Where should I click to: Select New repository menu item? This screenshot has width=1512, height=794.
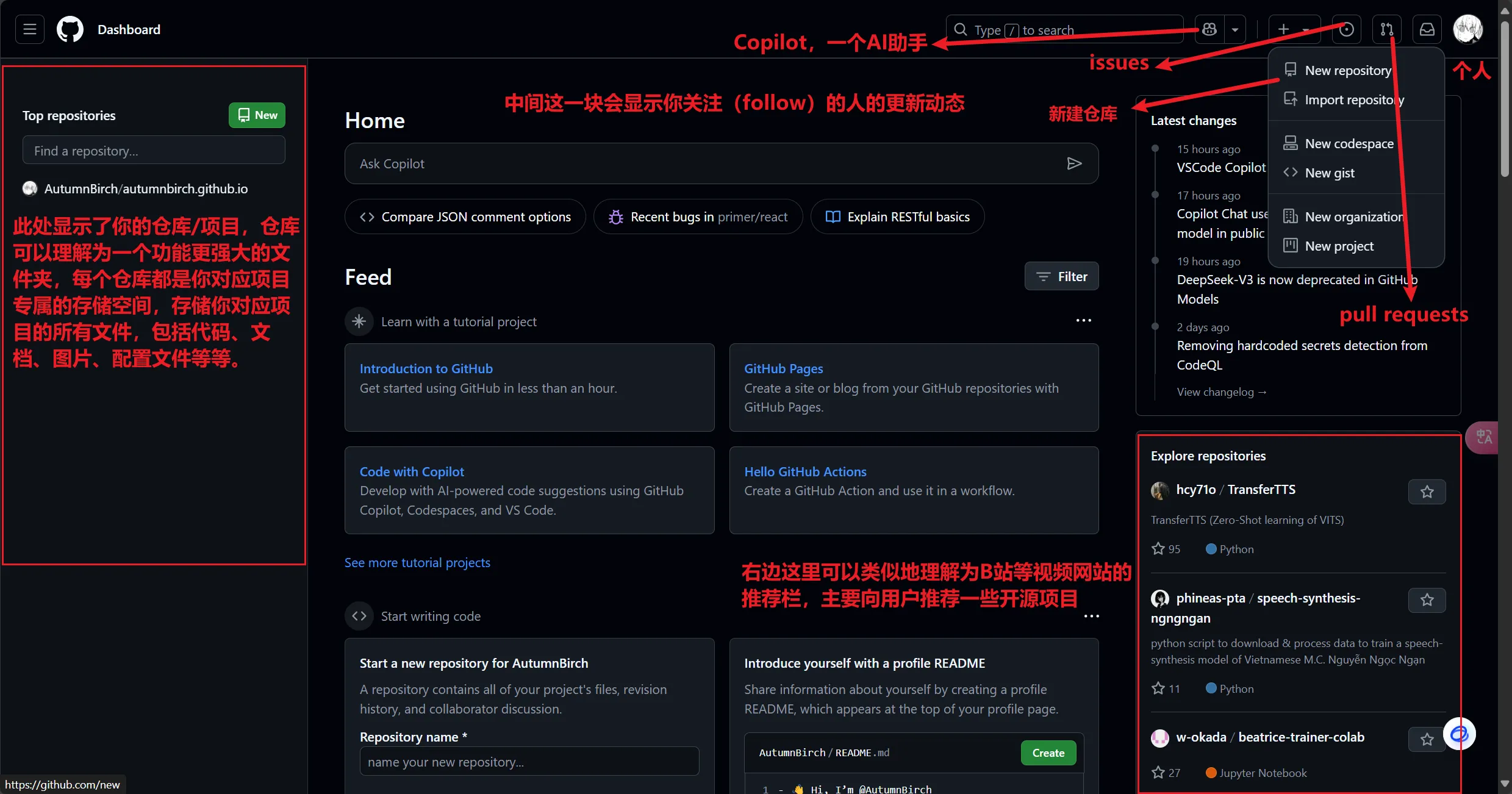point(1356,70)
